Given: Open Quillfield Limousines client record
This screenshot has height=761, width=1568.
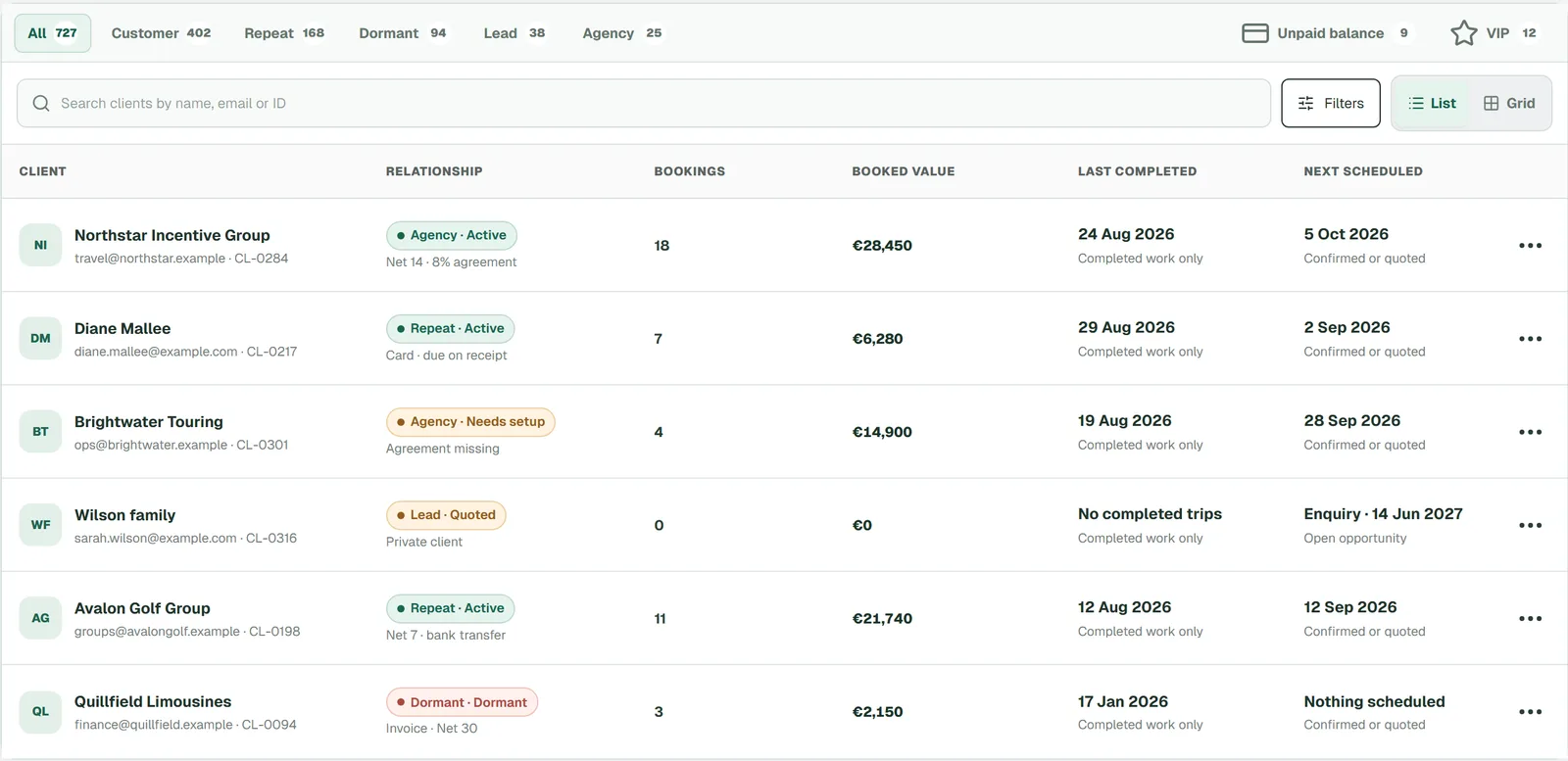Looking at the screenshot, I should (x=153, y=701).
